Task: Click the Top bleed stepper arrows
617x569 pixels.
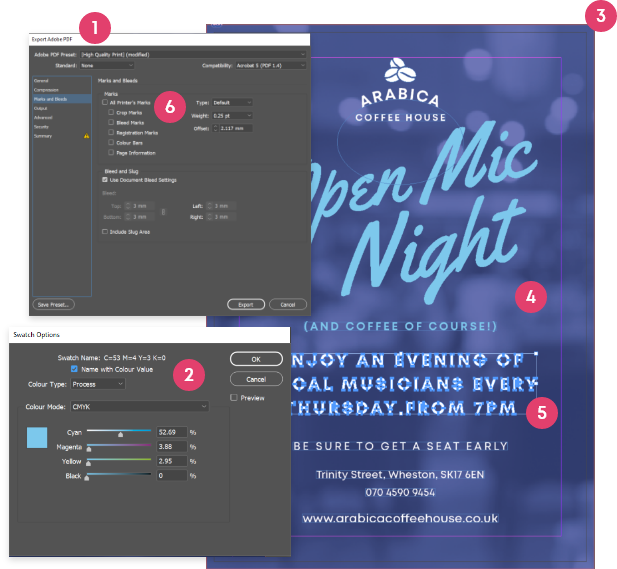Action: pos(128,206)
